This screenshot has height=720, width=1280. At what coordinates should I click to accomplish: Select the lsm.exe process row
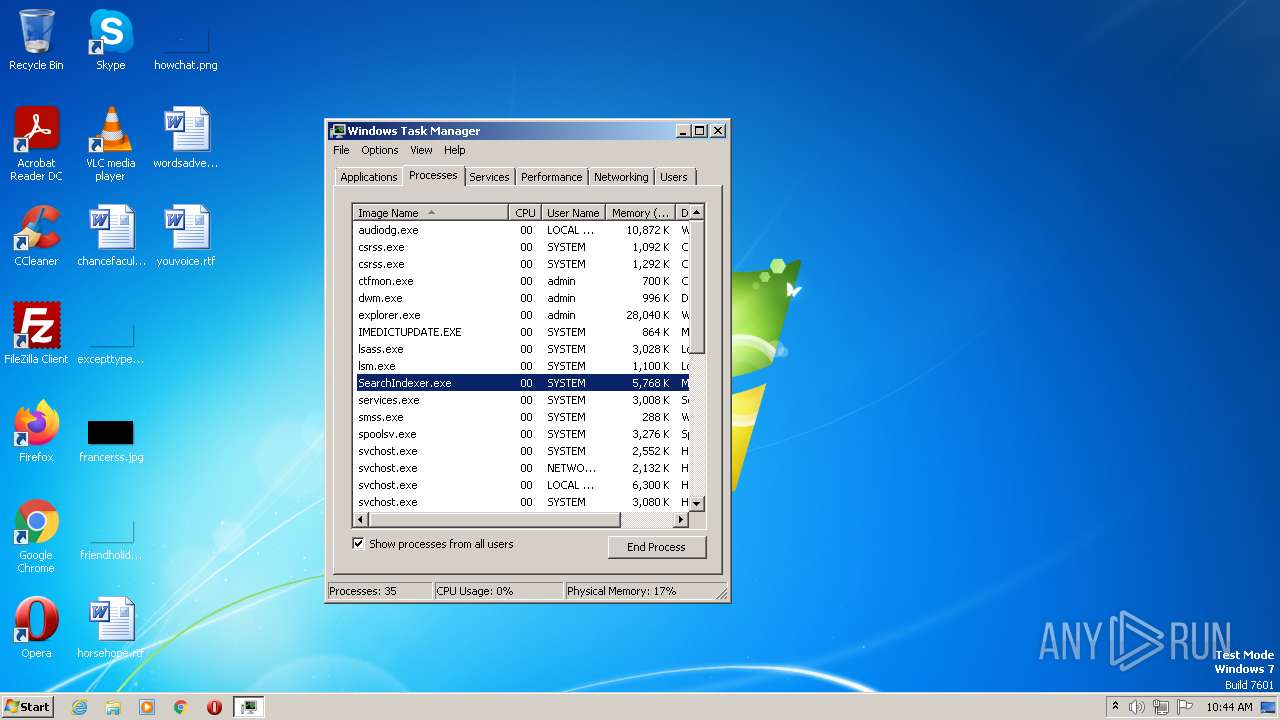click(522, 366)
